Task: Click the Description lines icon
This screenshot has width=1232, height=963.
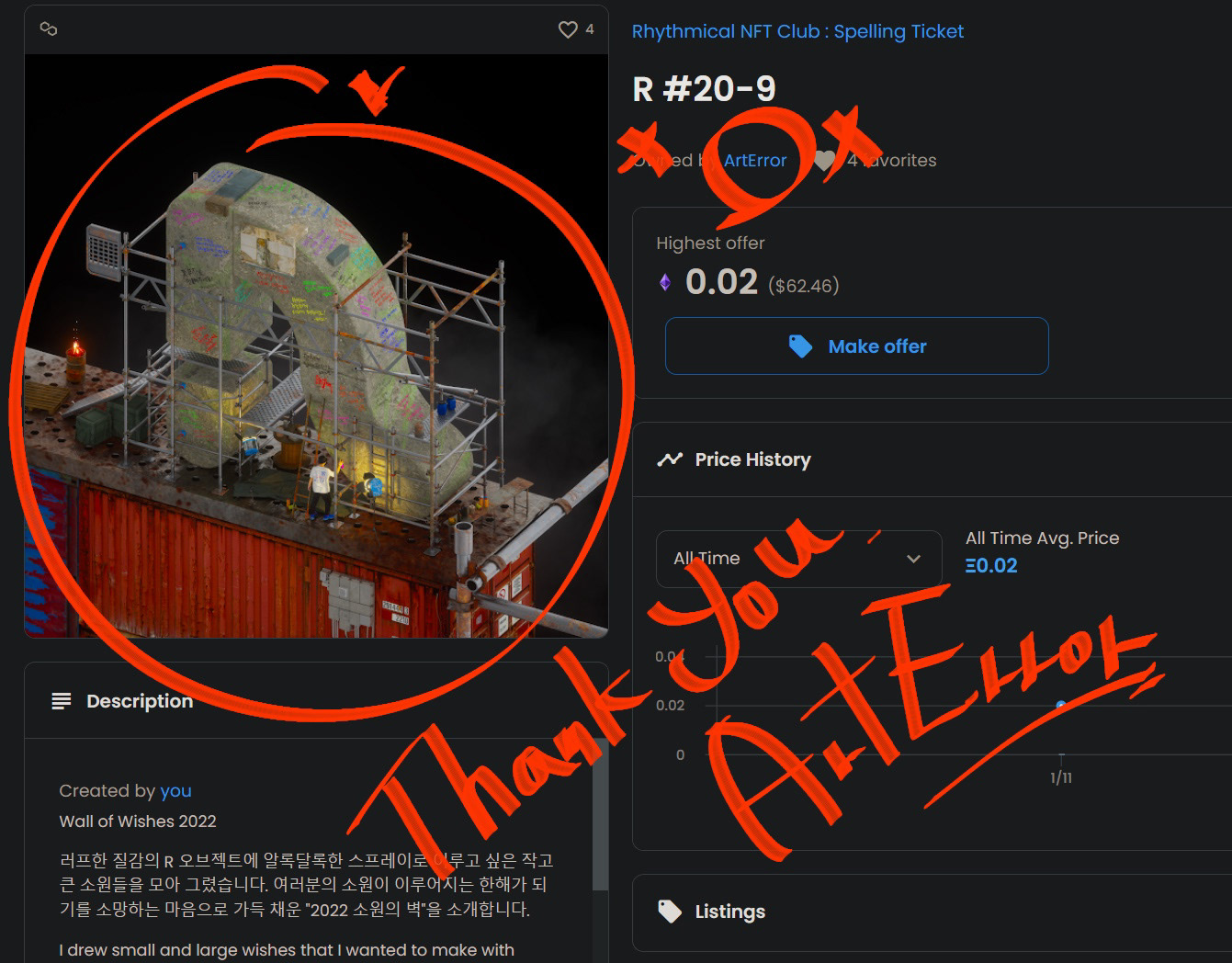Action: pyautogui.click(x=62, y=701)
